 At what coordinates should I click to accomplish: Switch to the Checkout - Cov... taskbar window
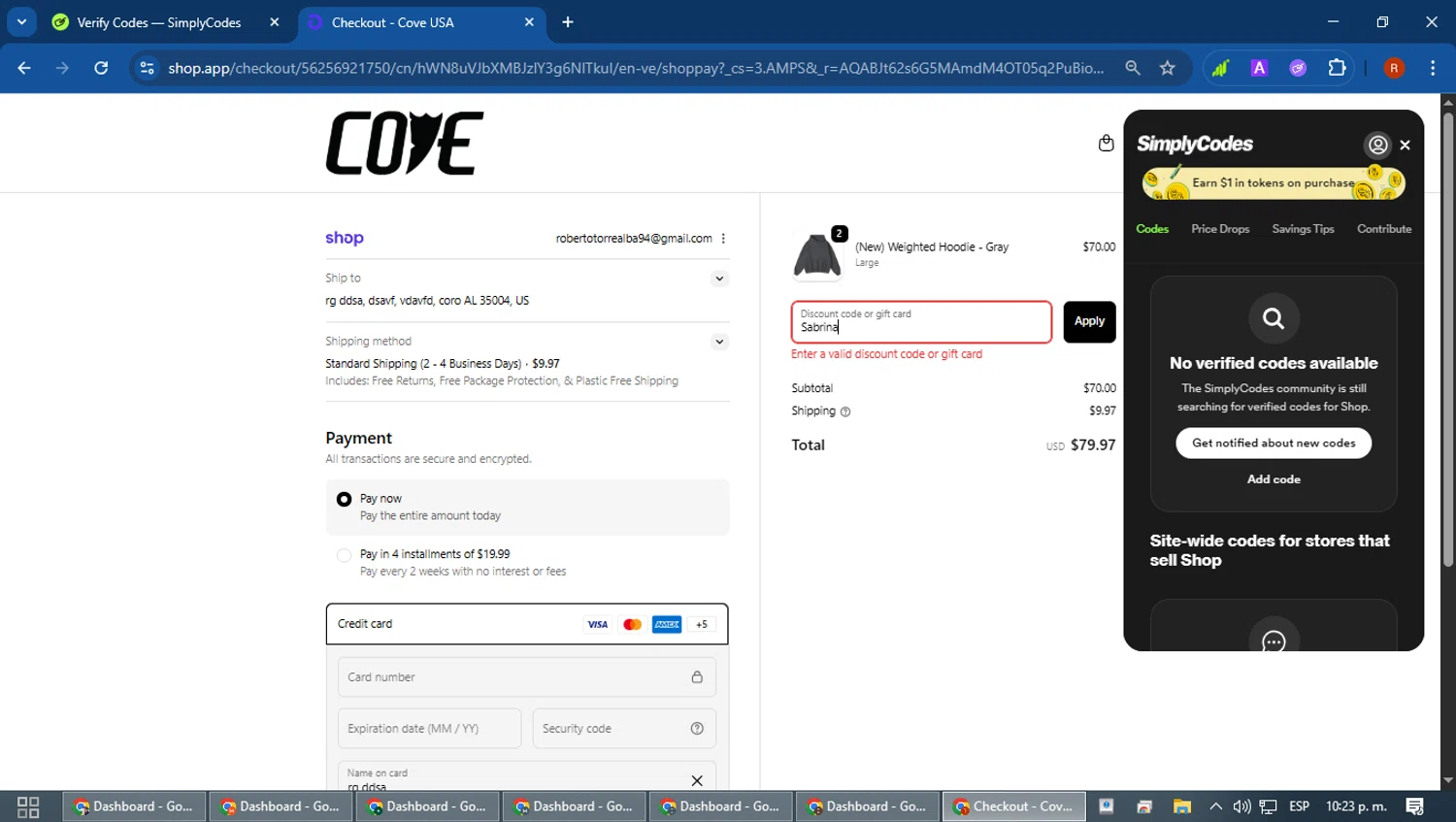tap(1014, 806)
